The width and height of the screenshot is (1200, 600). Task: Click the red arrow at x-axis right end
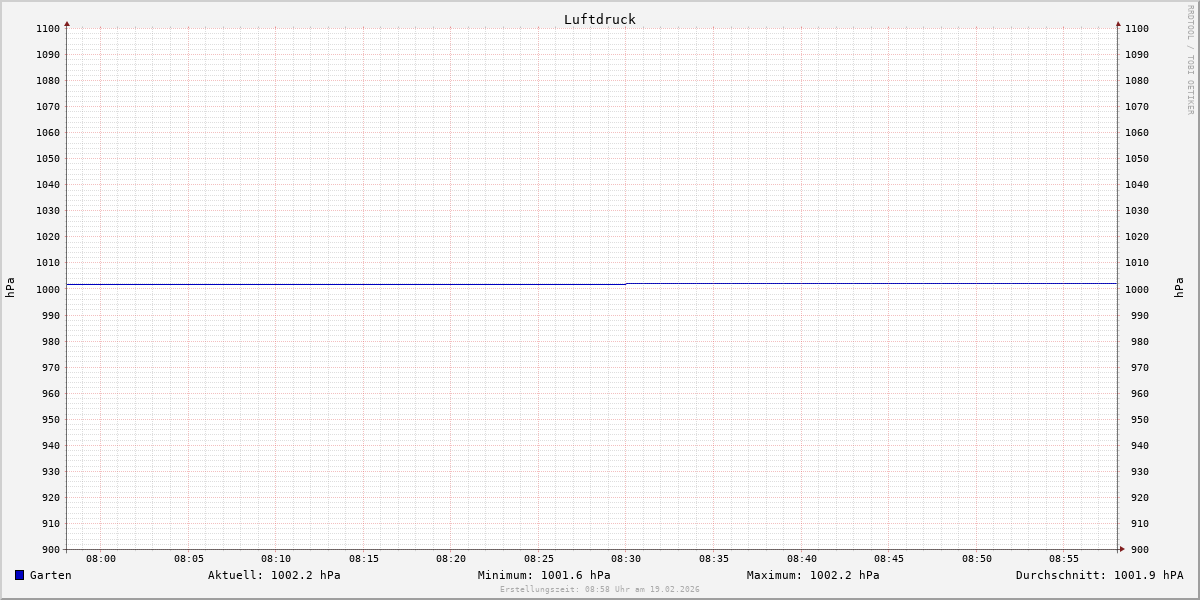[1122, 548]
